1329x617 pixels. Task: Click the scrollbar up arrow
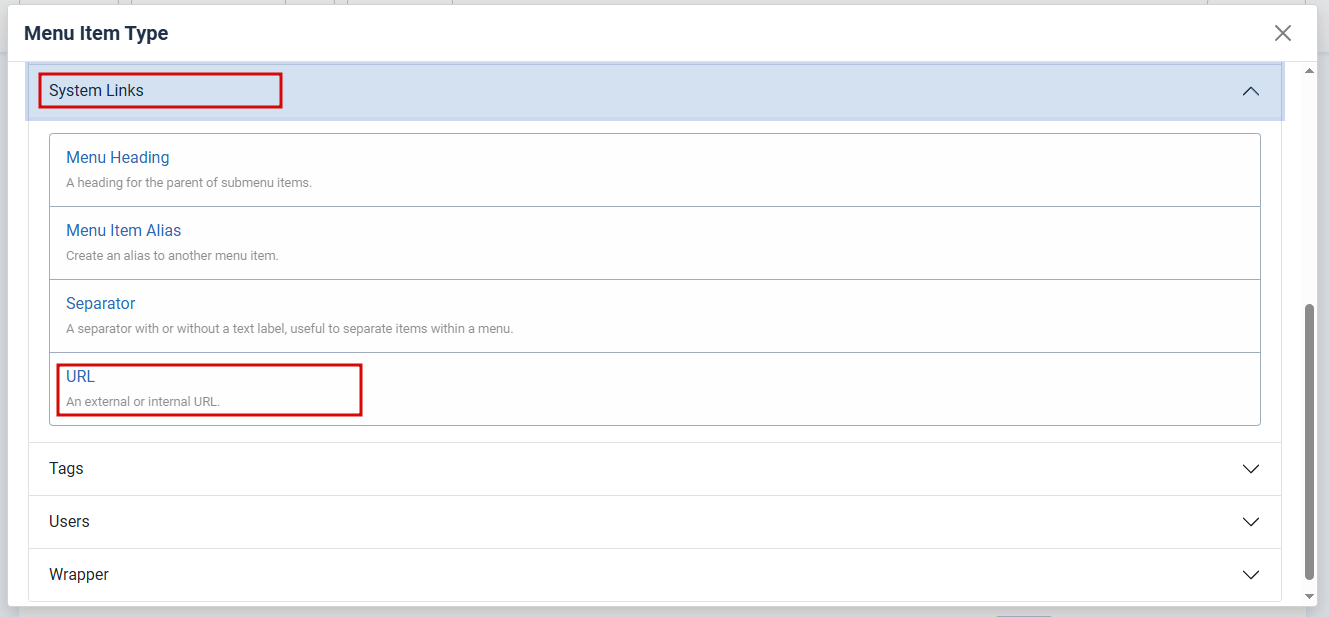click(x=1309, y=70)
